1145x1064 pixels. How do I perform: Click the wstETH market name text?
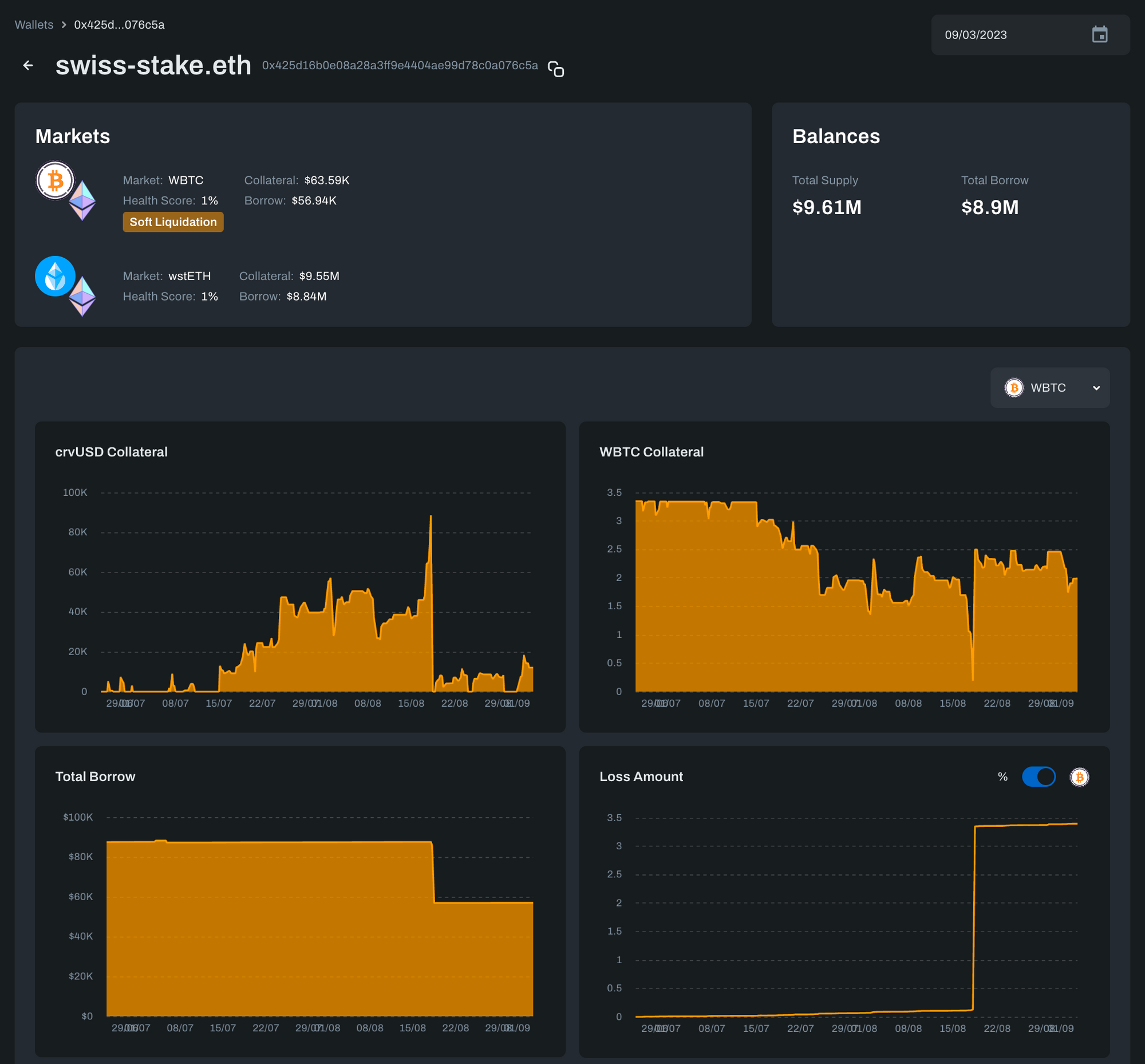189,276
